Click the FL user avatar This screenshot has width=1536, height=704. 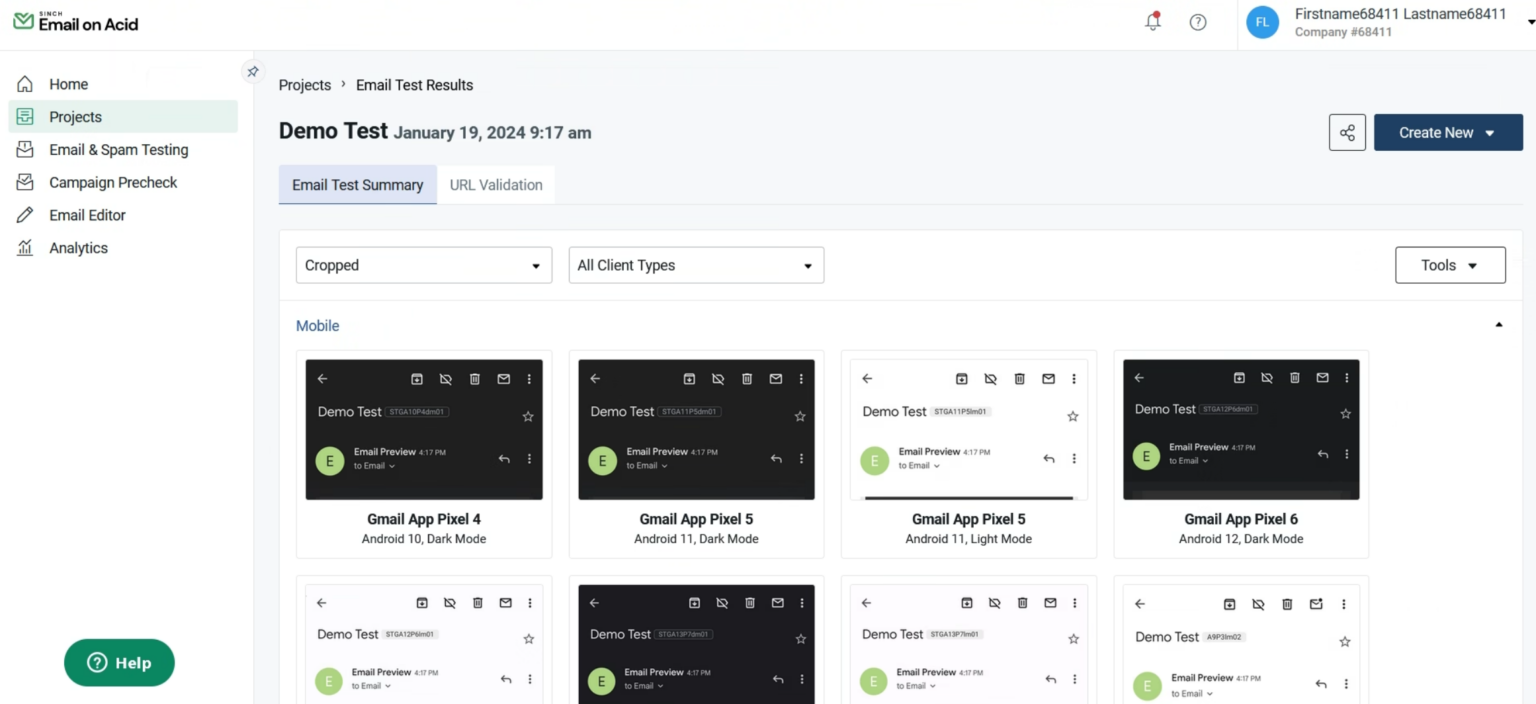coord(1262,21)
